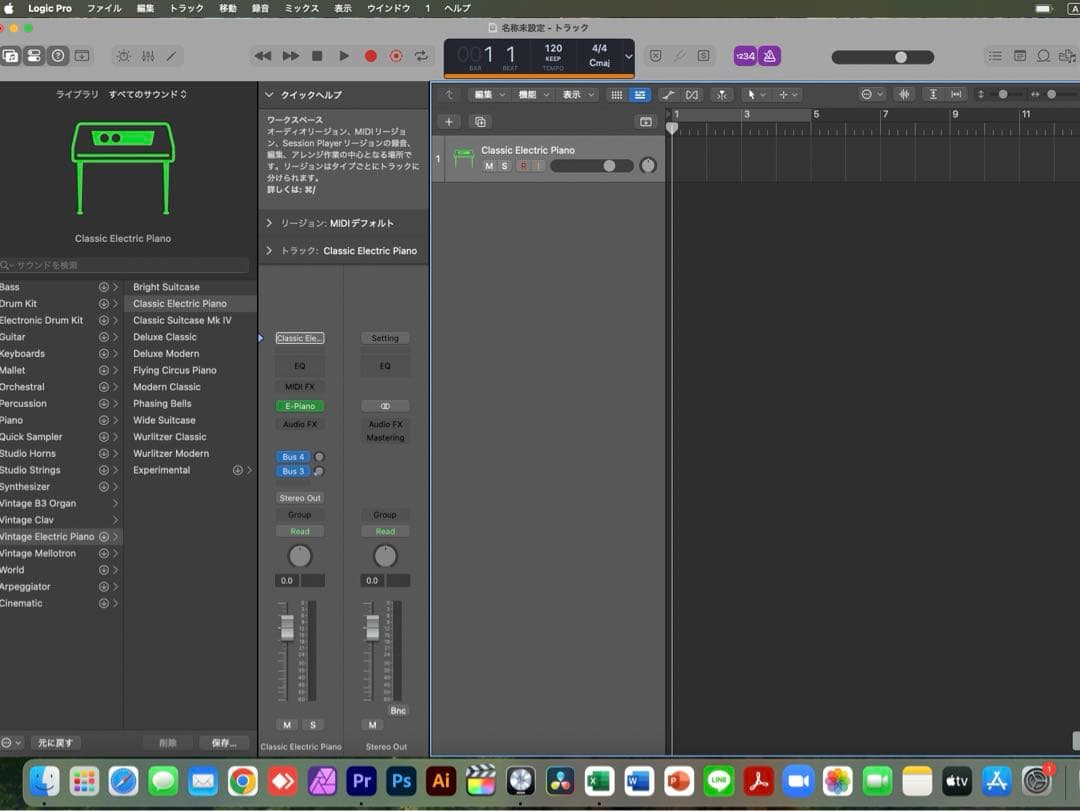1080x811 pixels.
Task: Click the Record button in transport
Action: pyautogui.click(x=370, y=56)
